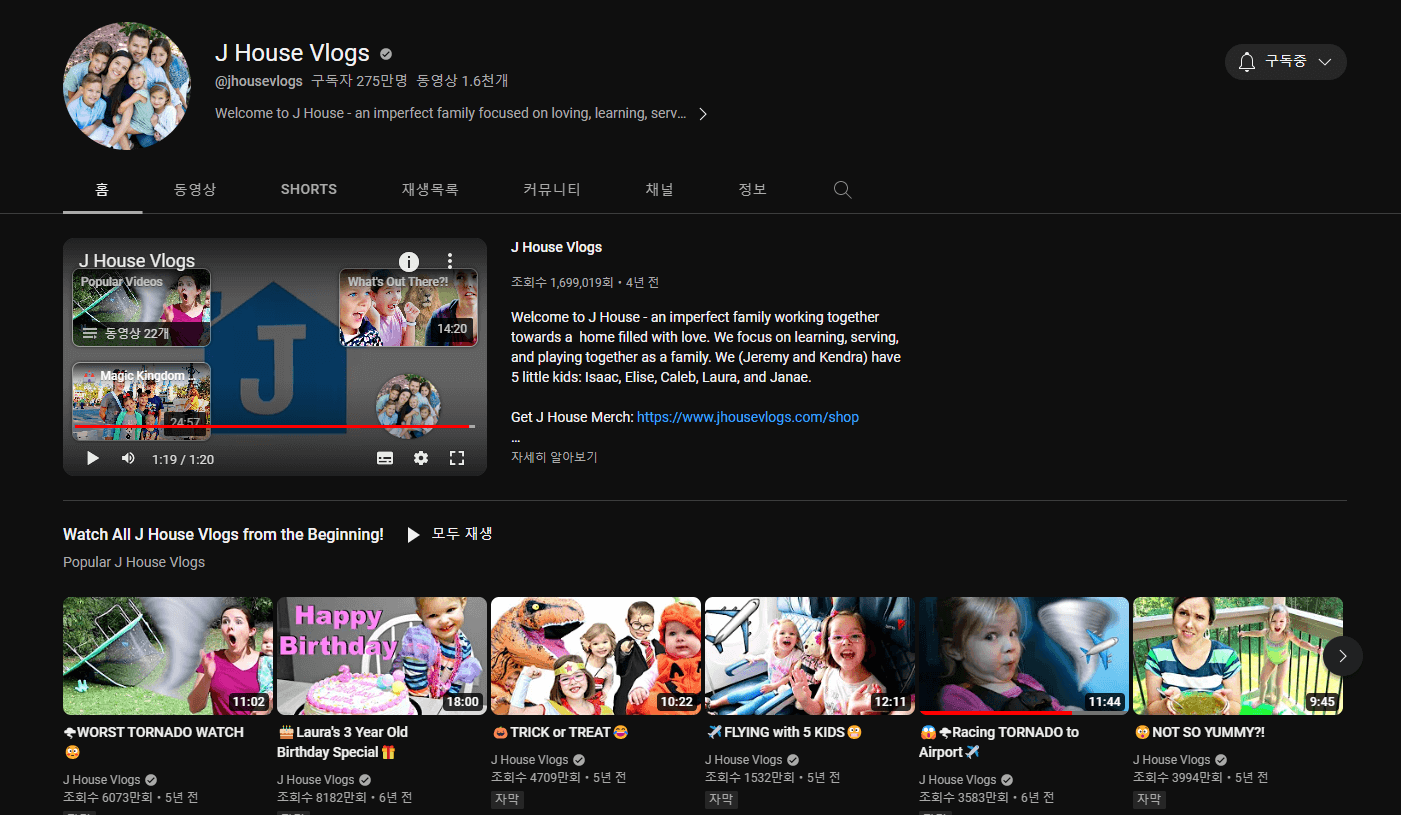This screenshot has height=815, width=1401.
Task: Open the three-dot menu in video player
Action: pos(450,261)
